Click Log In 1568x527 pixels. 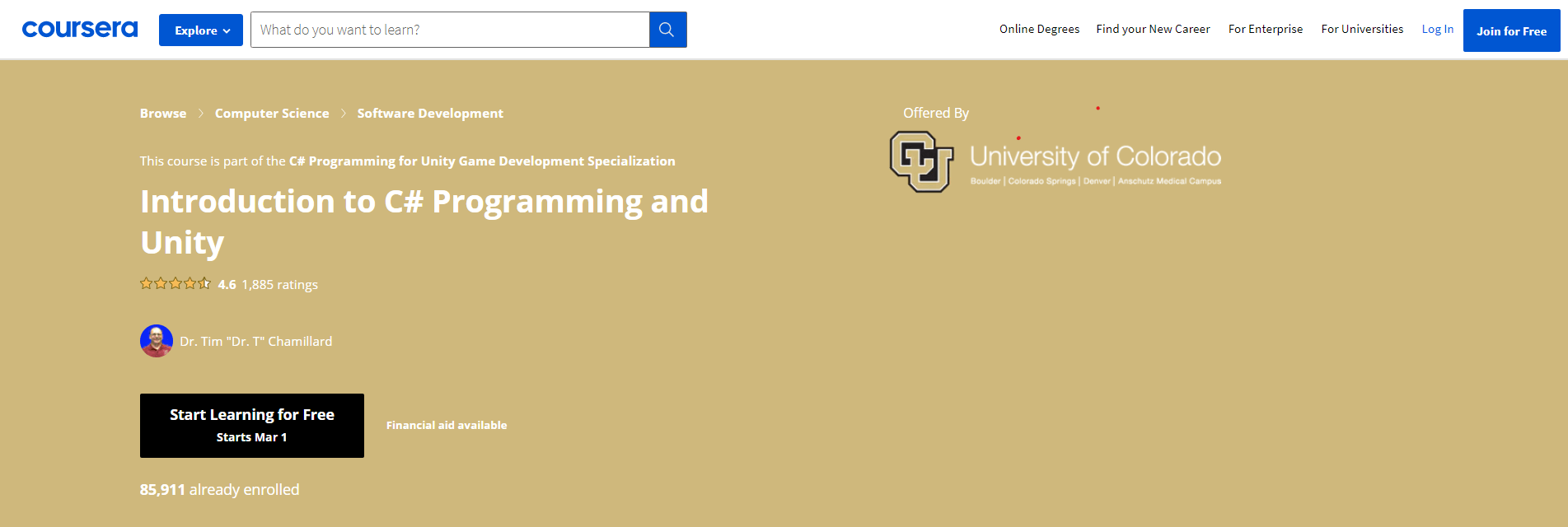[1438, 29]
